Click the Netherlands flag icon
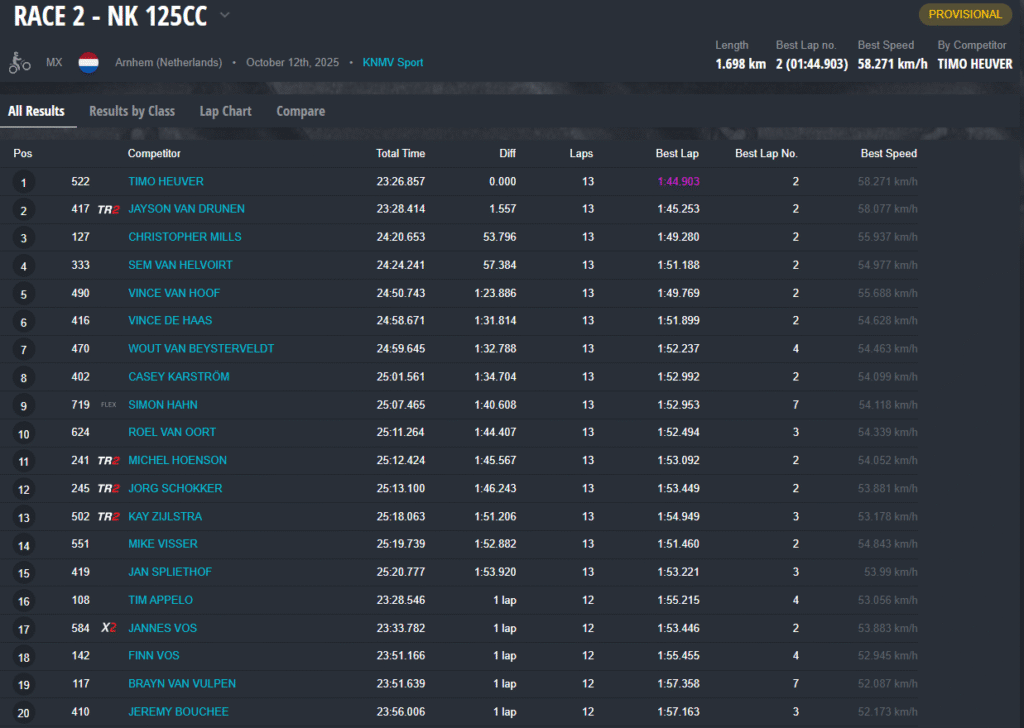This screenshot has height=728, width=1024. 88,62
